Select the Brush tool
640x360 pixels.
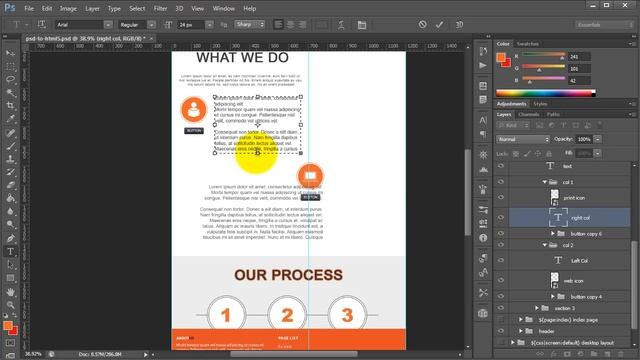pyautogui.click(x=11, y=146)
